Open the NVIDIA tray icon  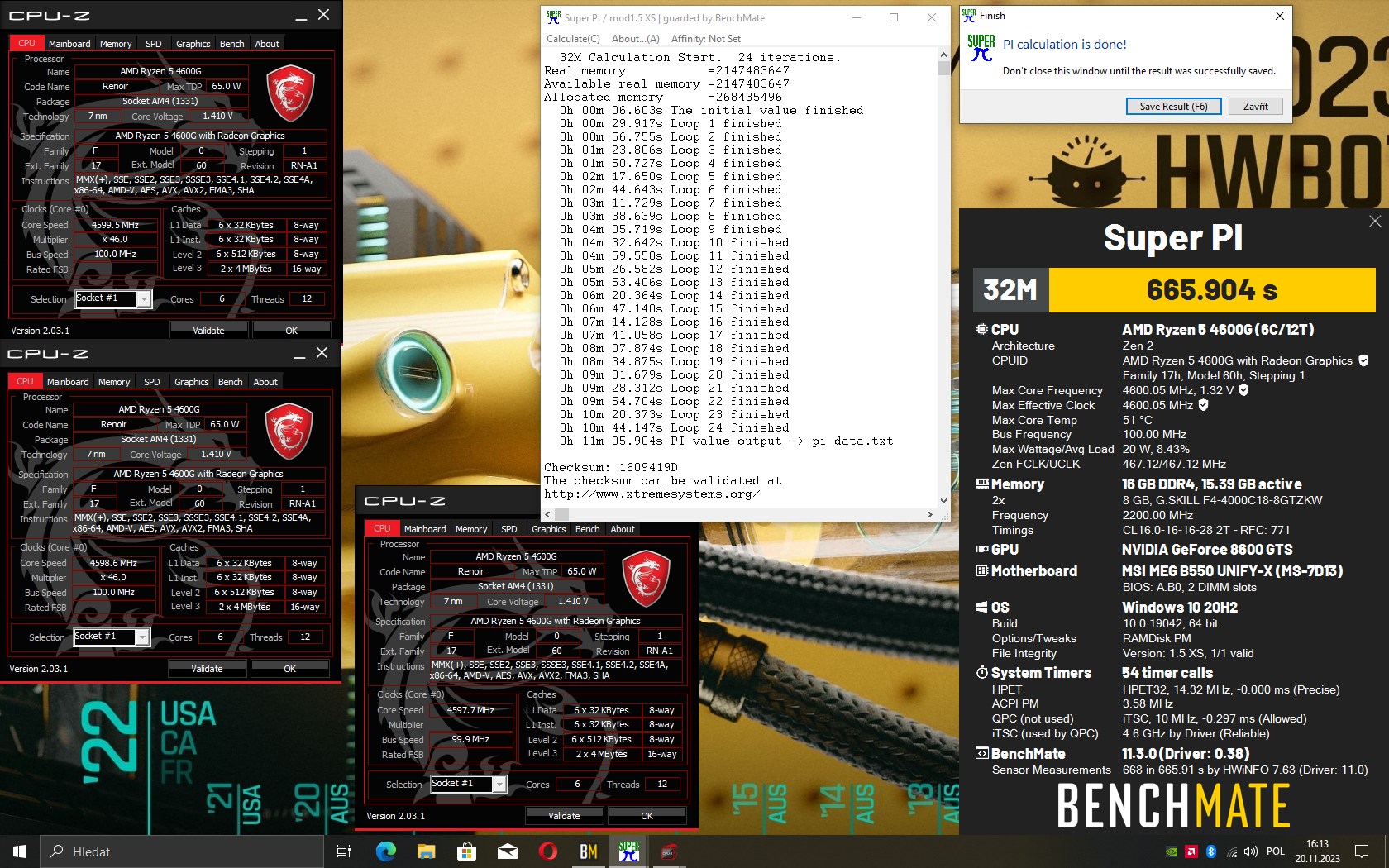[1171, 851]
